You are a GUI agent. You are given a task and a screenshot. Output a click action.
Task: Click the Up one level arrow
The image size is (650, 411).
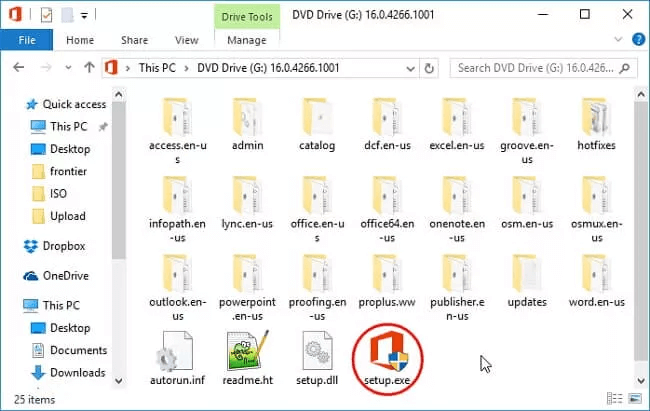pyautogui.click(x=90, y=69)
